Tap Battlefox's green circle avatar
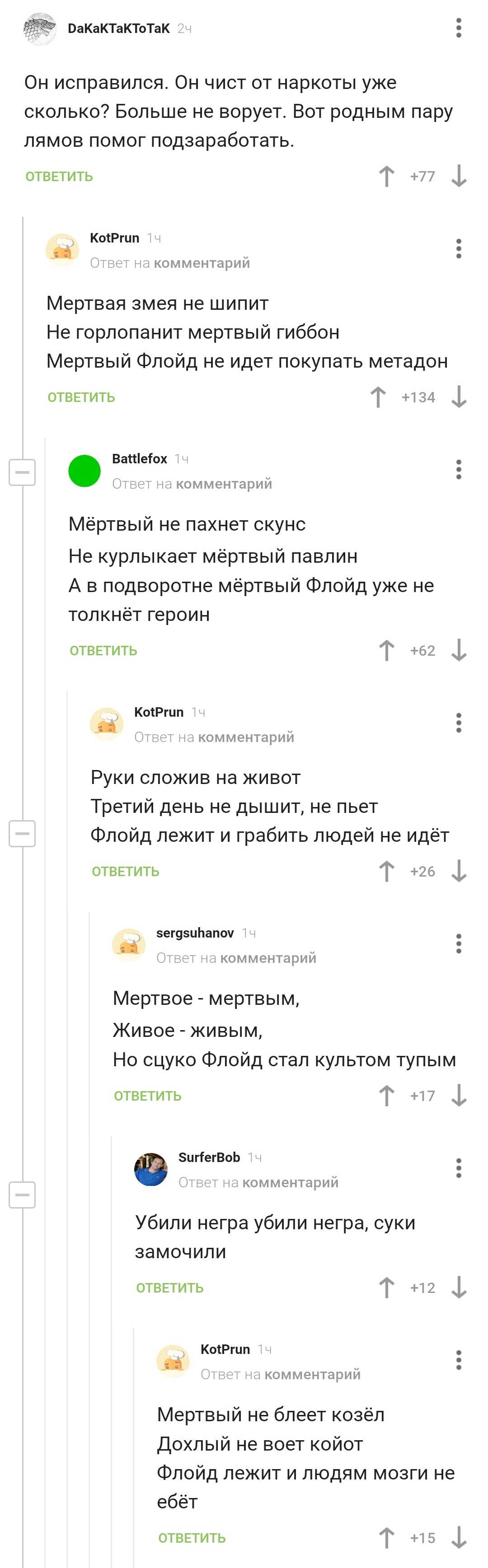 pyautogui.click(x=84, y=471)
